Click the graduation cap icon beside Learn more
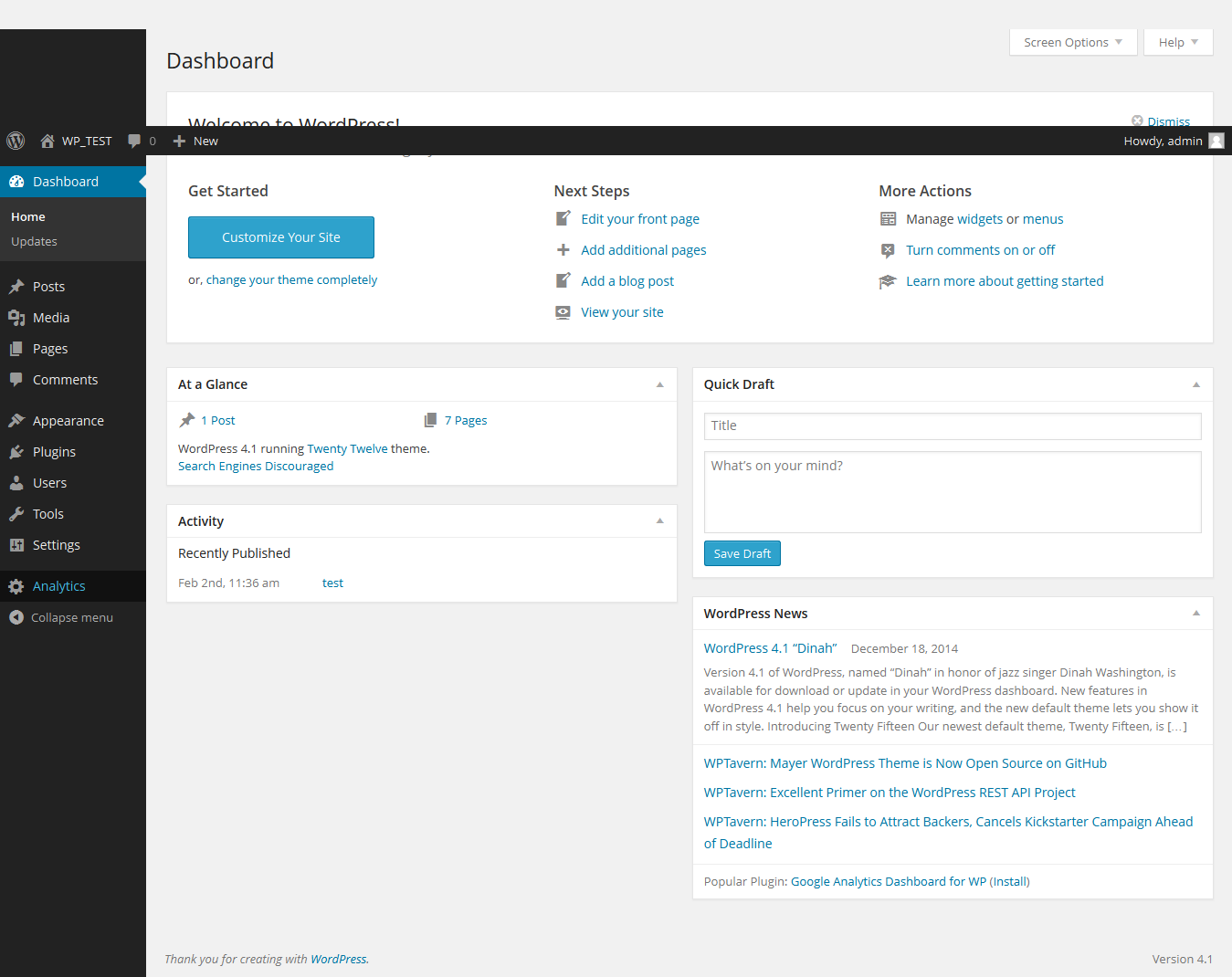1232x977 pixels. (888, 281)
